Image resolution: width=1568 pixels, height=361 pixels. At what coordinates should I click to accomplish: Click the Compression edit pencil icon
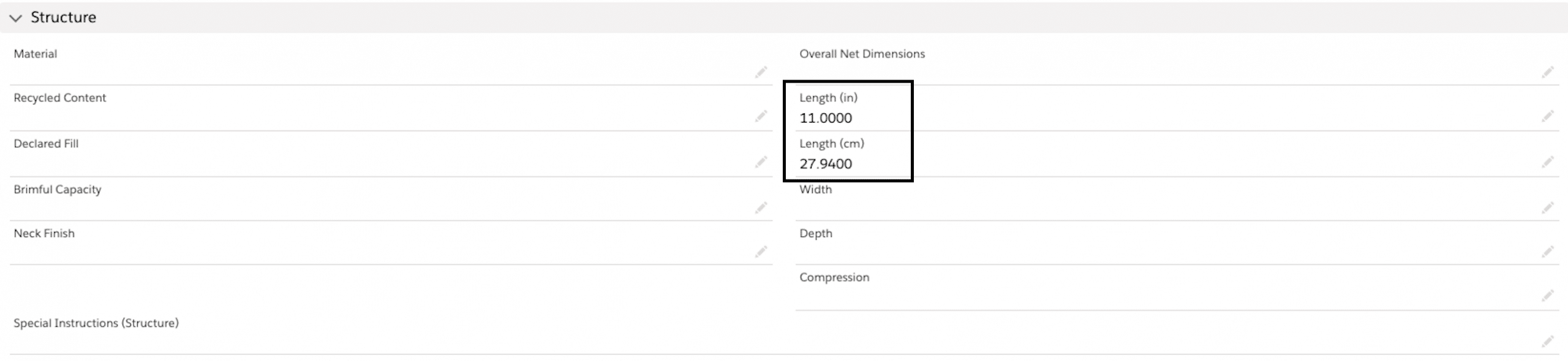pyautogui.click(x=1547, y=297)
